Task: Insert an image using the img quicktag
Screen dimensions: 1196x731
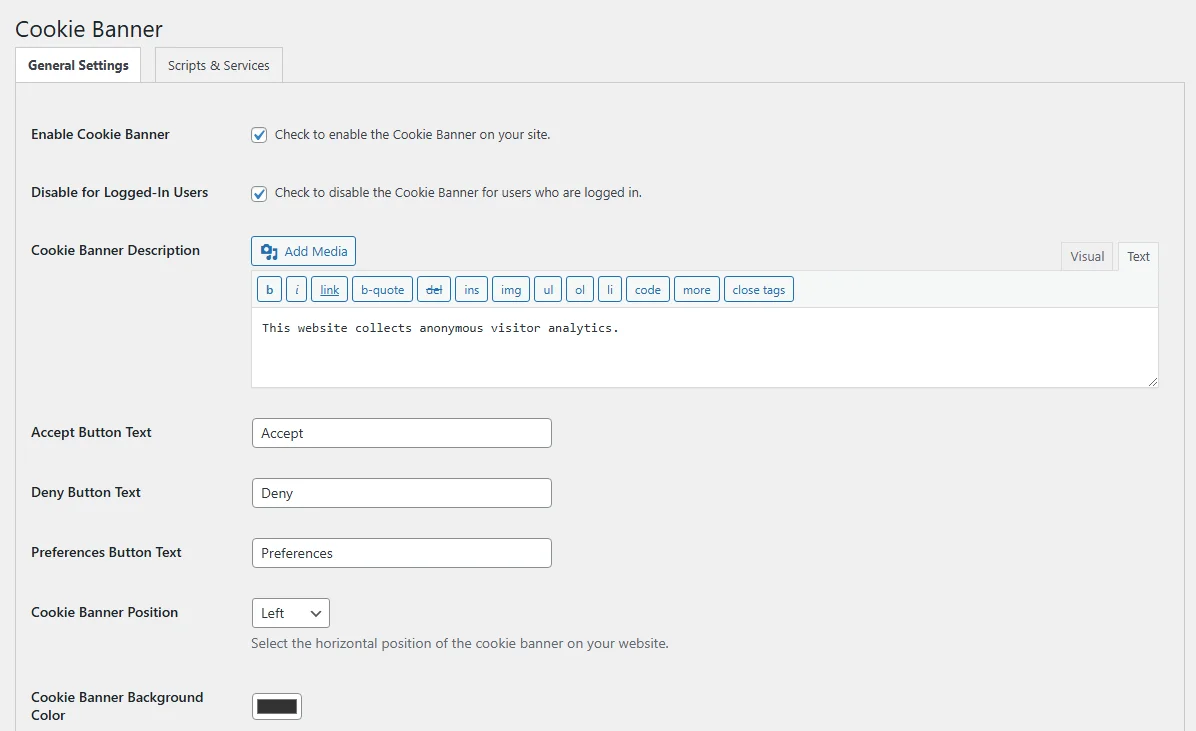Action: click(511, 290)
